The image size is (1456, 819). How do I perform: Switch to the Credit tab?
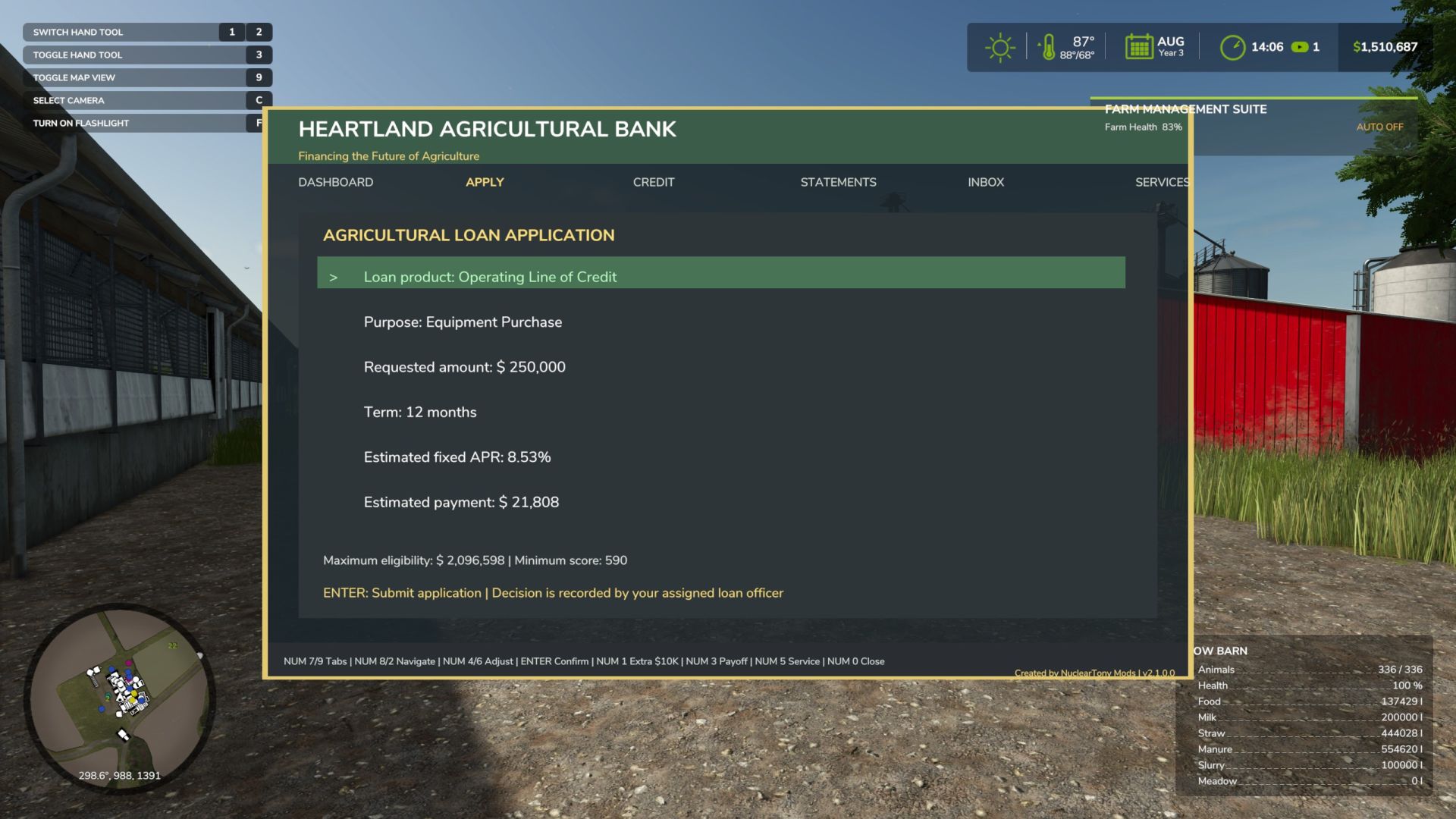pos(654,182)
